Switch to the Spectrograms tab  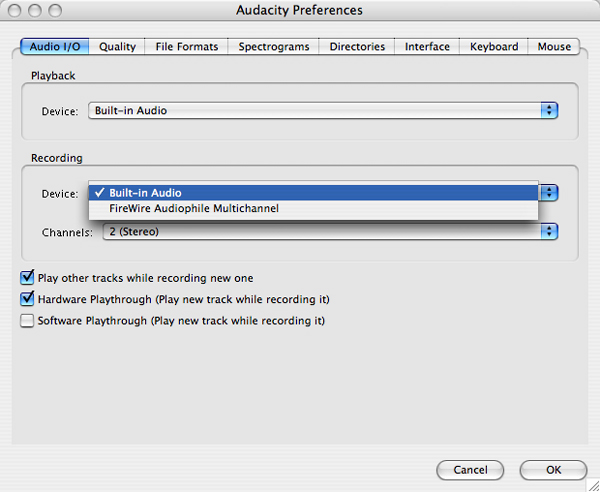[274, 47]
